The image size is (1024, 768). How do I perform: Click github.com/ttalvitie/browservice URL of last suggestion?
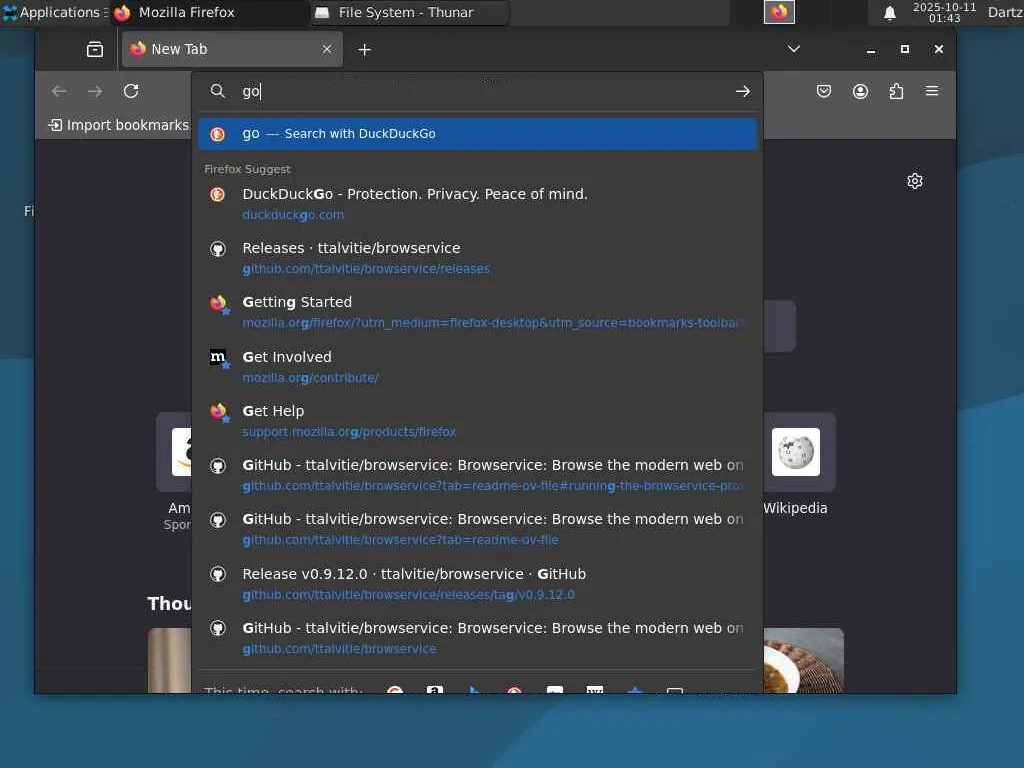pos(339,648)
